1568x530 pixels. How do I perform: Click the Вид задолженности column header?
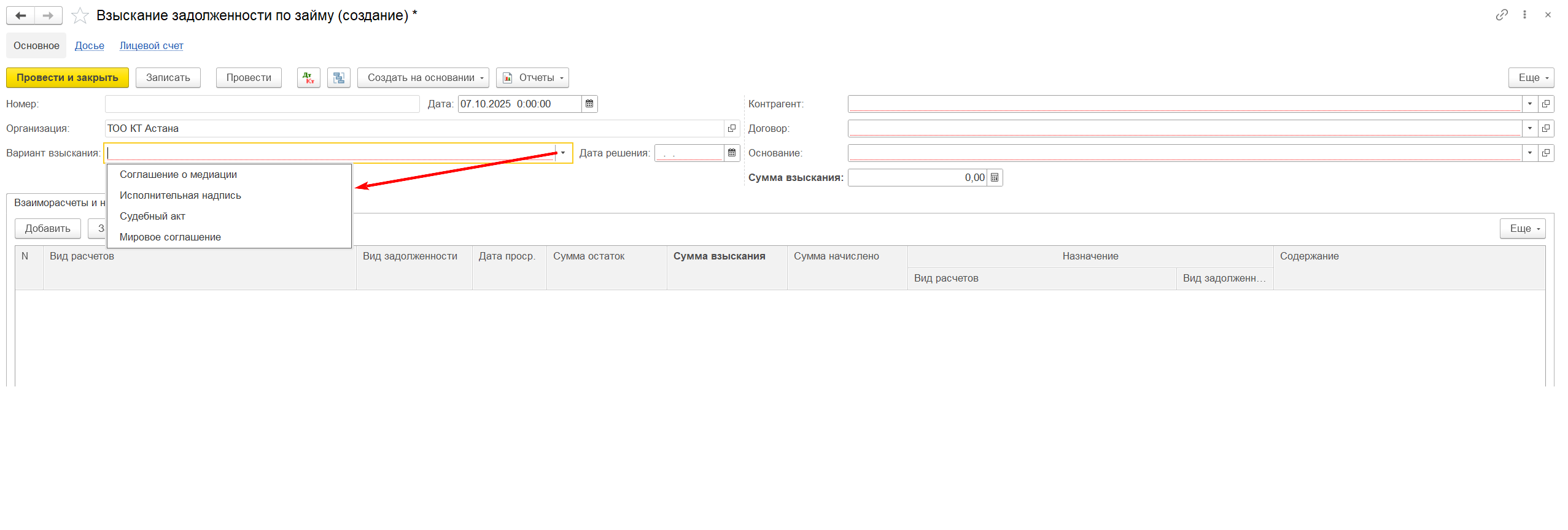[x=414, y=267]
